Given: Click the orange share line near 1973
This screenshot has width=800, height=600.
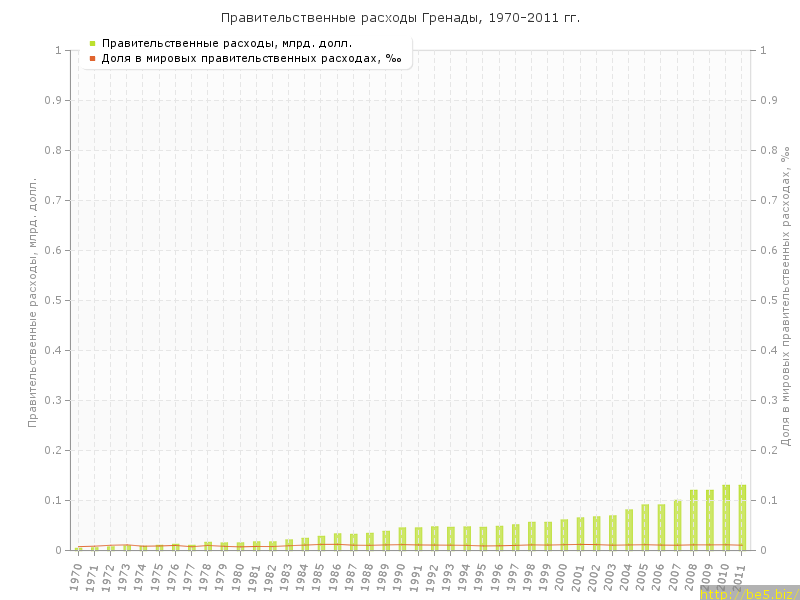Looking at the screenshot, I should coord(125,545).
